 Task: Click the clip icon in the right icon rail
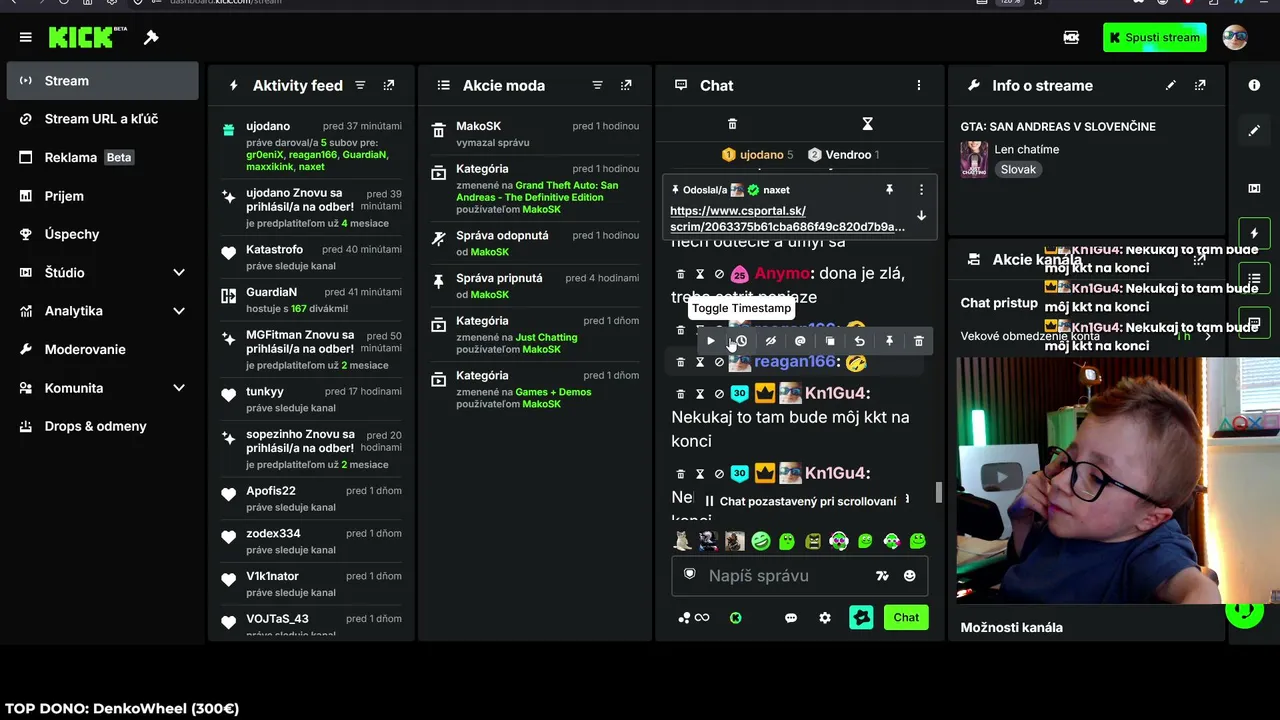tap(1254, 188)
